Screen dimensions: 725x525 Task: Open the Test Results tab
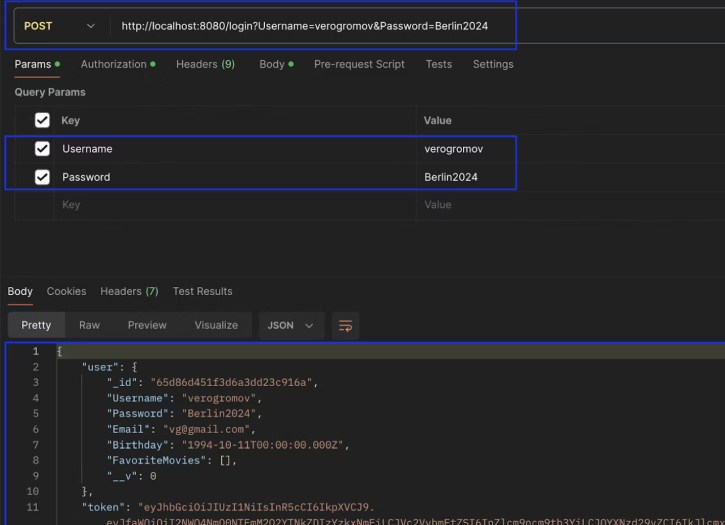click(203, 291)
